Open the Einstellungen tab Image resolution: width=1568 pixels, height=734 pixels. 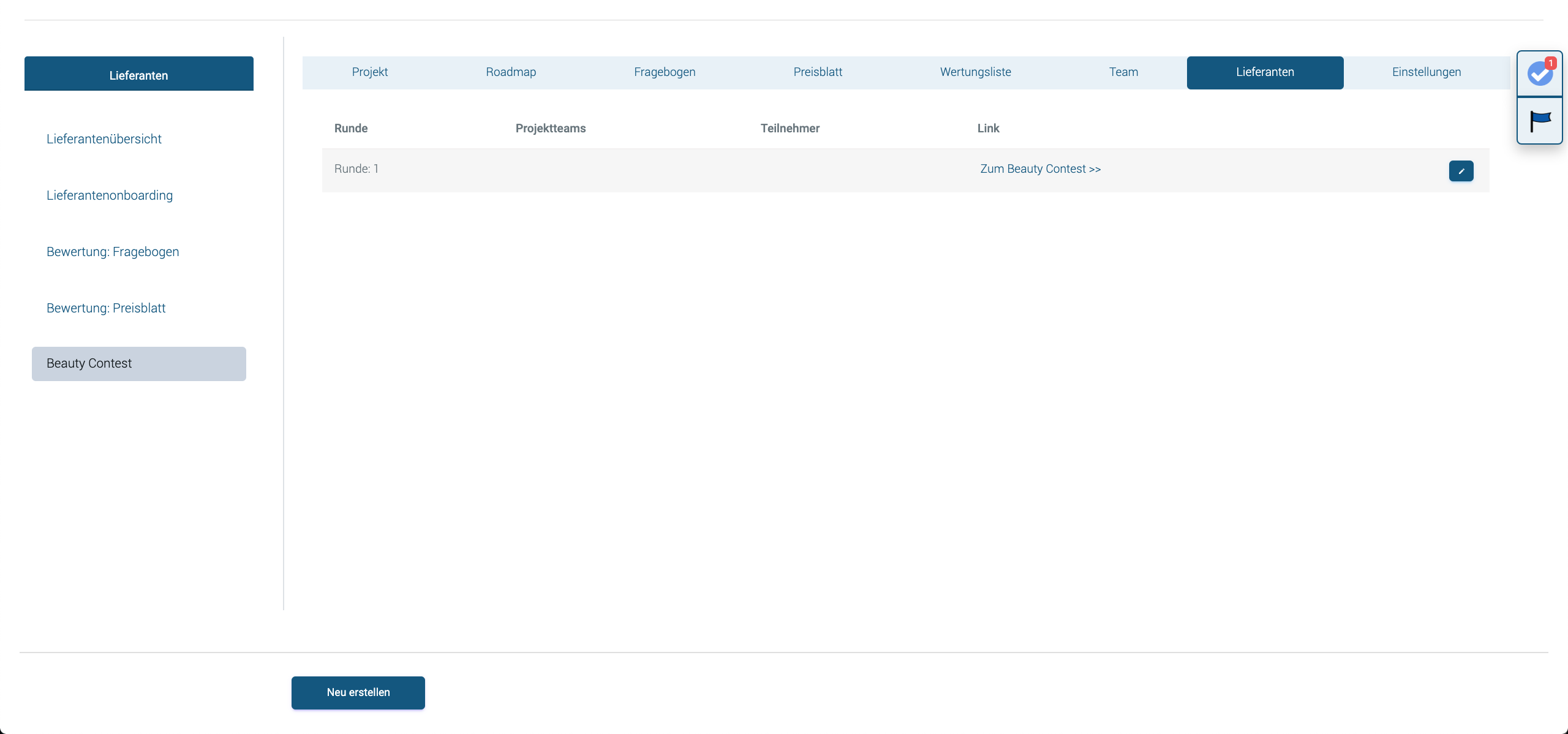pos(1426,72)
